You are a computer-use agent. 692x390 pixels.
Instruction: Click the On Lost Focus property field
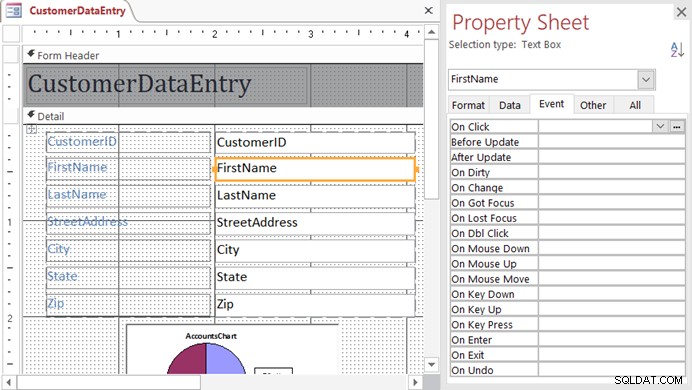pos(612,218)
